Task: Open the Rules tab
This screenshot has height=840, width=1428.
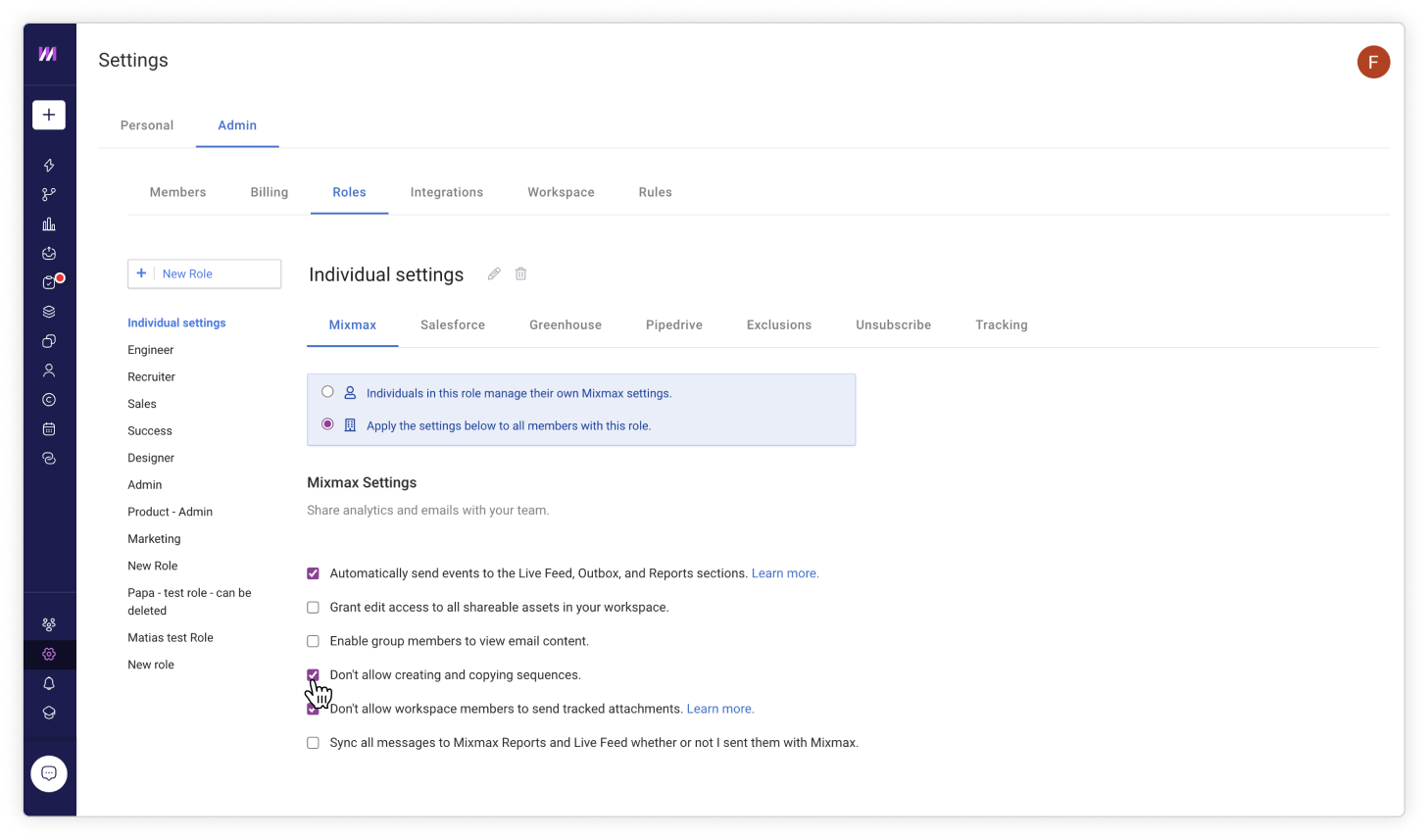Action: (x=656, y=192)
